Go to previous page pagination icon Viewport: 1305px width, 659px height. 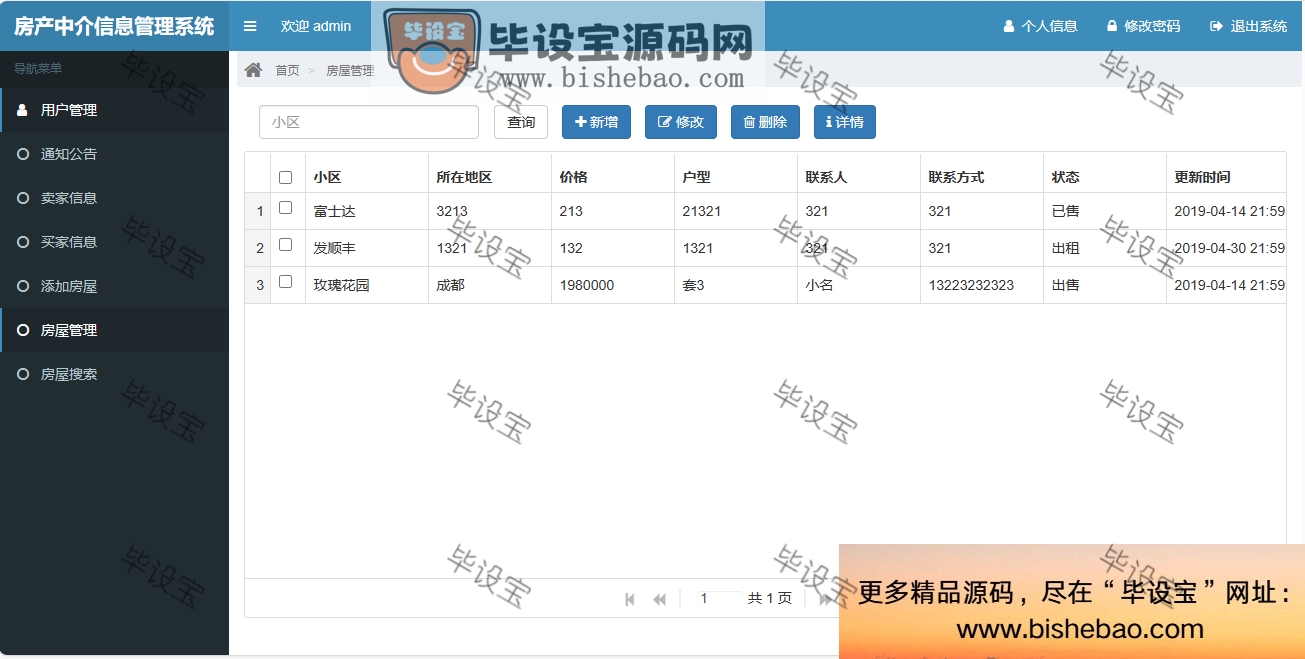click(x=659, y=599)
